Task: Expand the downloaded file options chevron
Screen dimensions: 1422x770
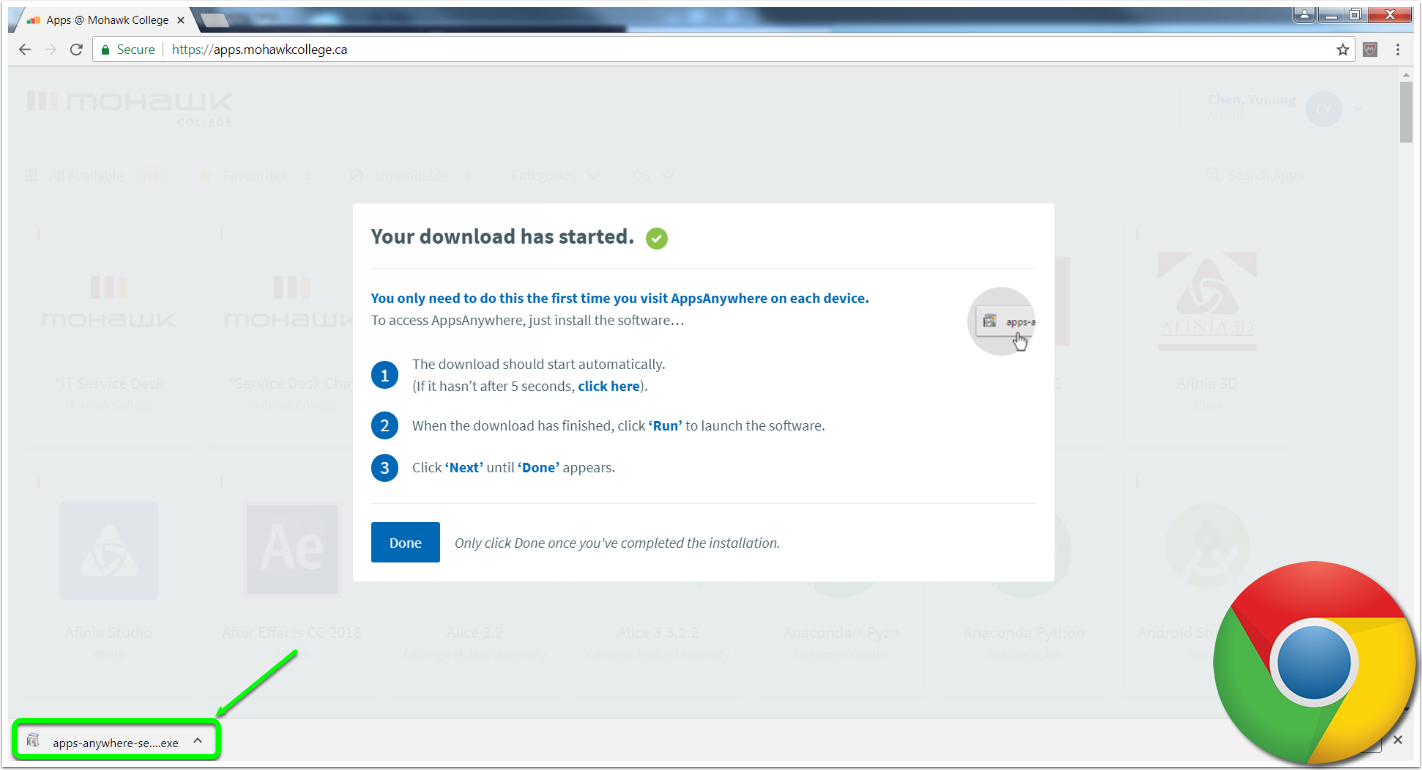Action: (198, 741)
